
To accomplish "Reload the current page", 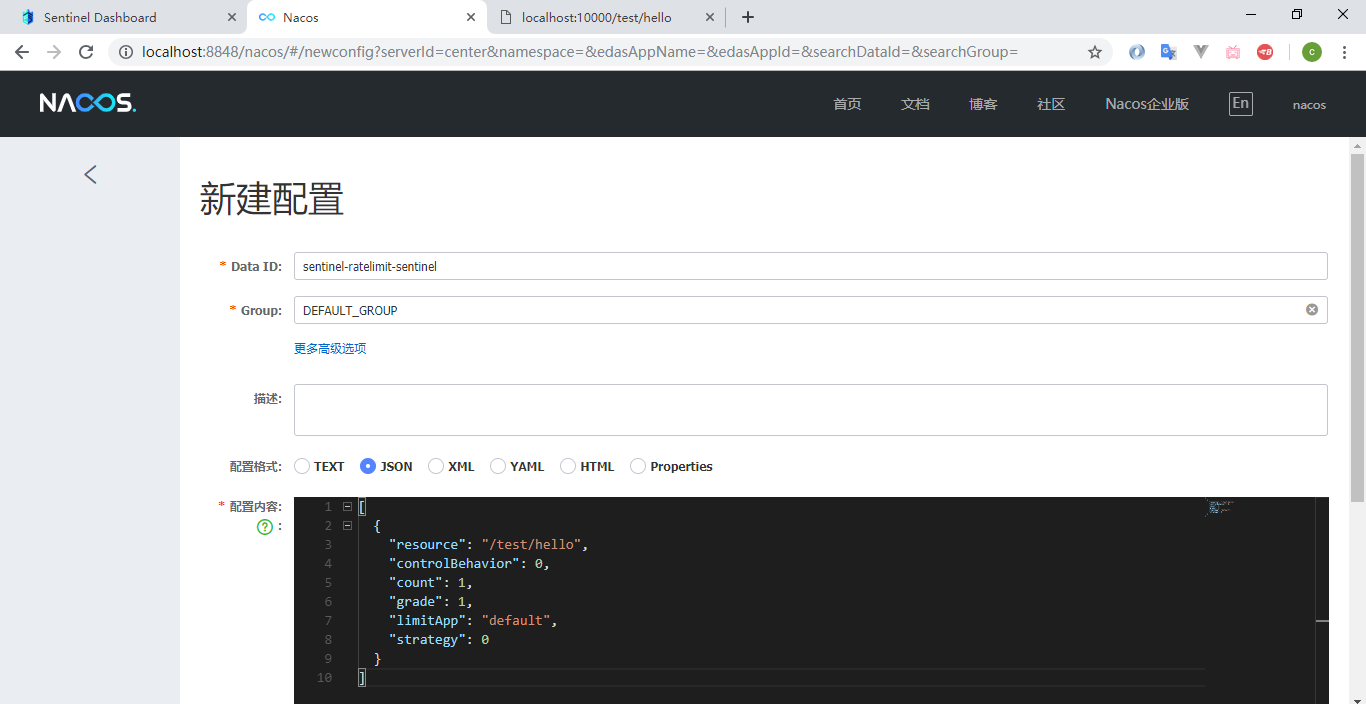I will pos(86,52).
